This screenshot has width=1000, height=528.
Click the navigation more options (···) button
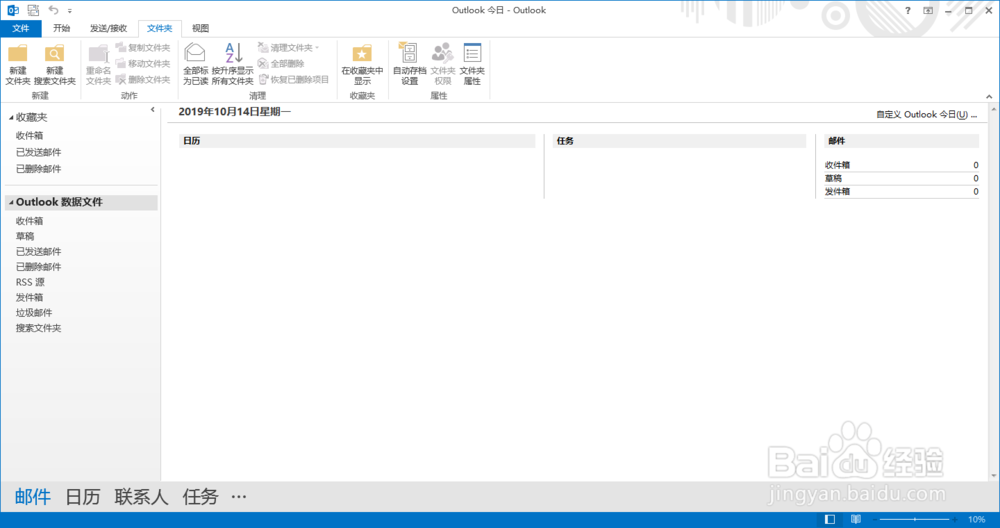coord(239,496)
